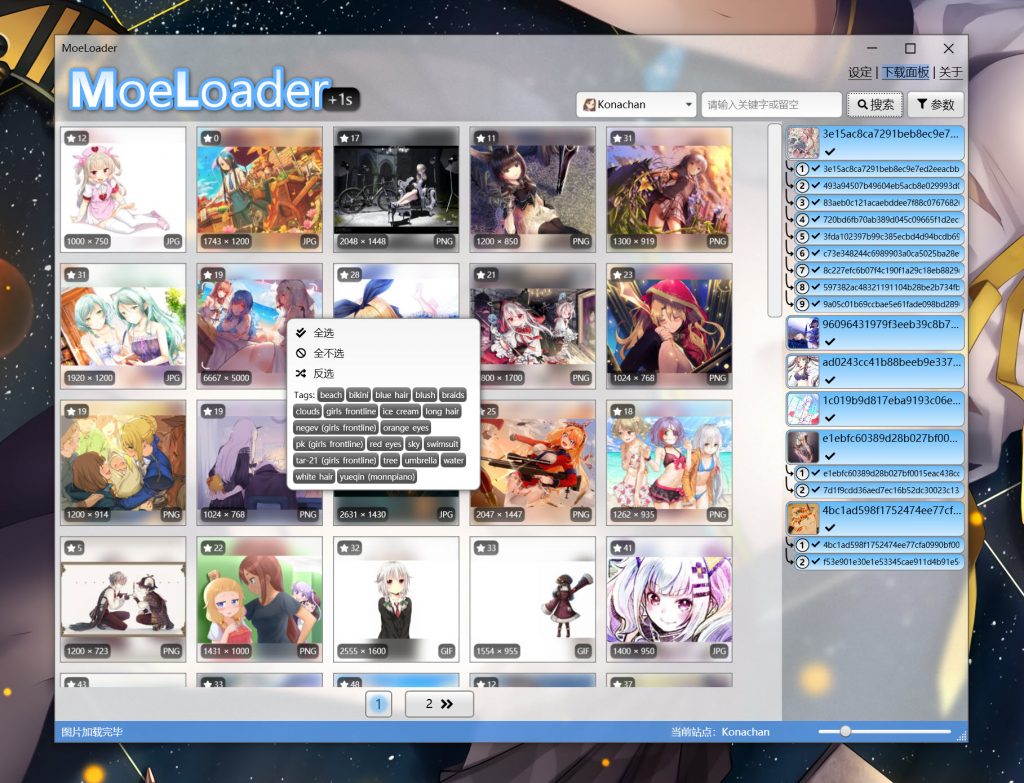Click the numbered circle 9 sub-item icon

(802, 303)
